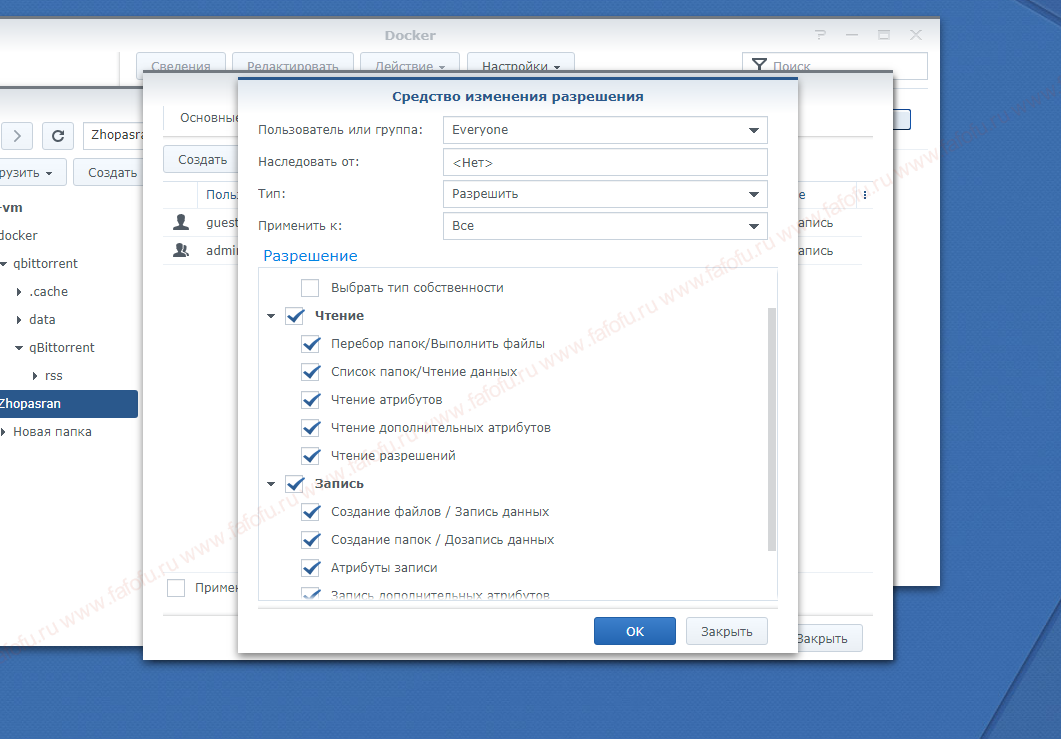Viewport: 1061px width, 739px height.
Task: Collapse the qbittorrent folder in the tree
Action: (3, 264)
